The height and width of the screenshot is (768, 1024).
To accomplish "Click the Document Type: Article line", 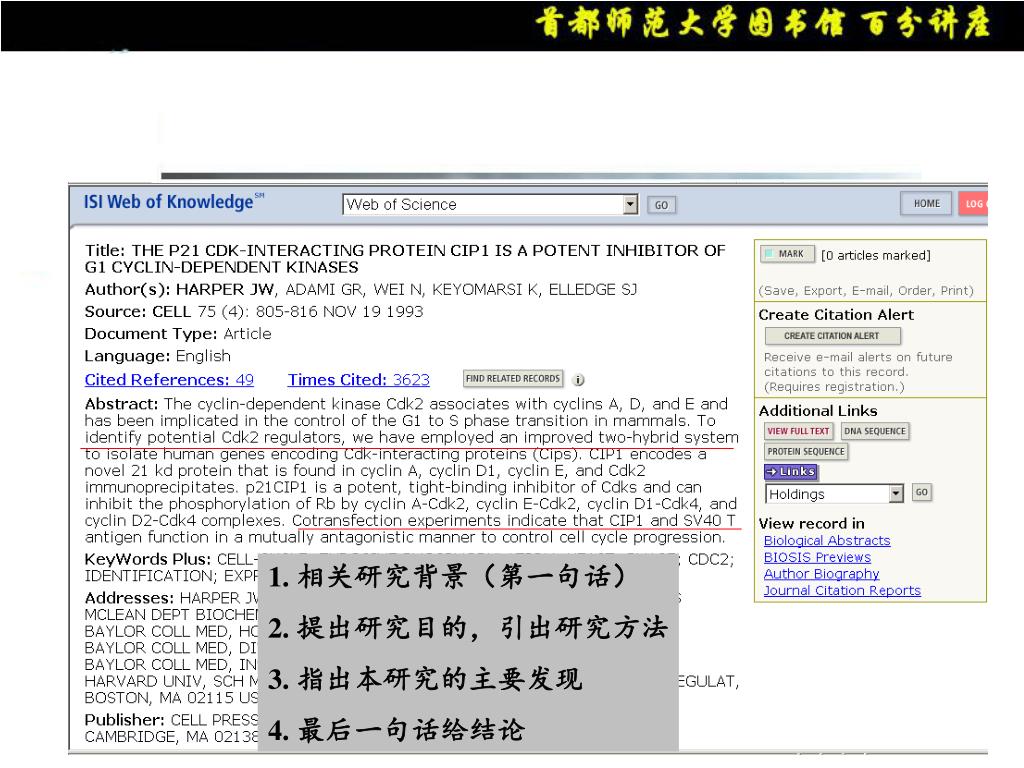I will pyautogui.click(x=178, y=334).
